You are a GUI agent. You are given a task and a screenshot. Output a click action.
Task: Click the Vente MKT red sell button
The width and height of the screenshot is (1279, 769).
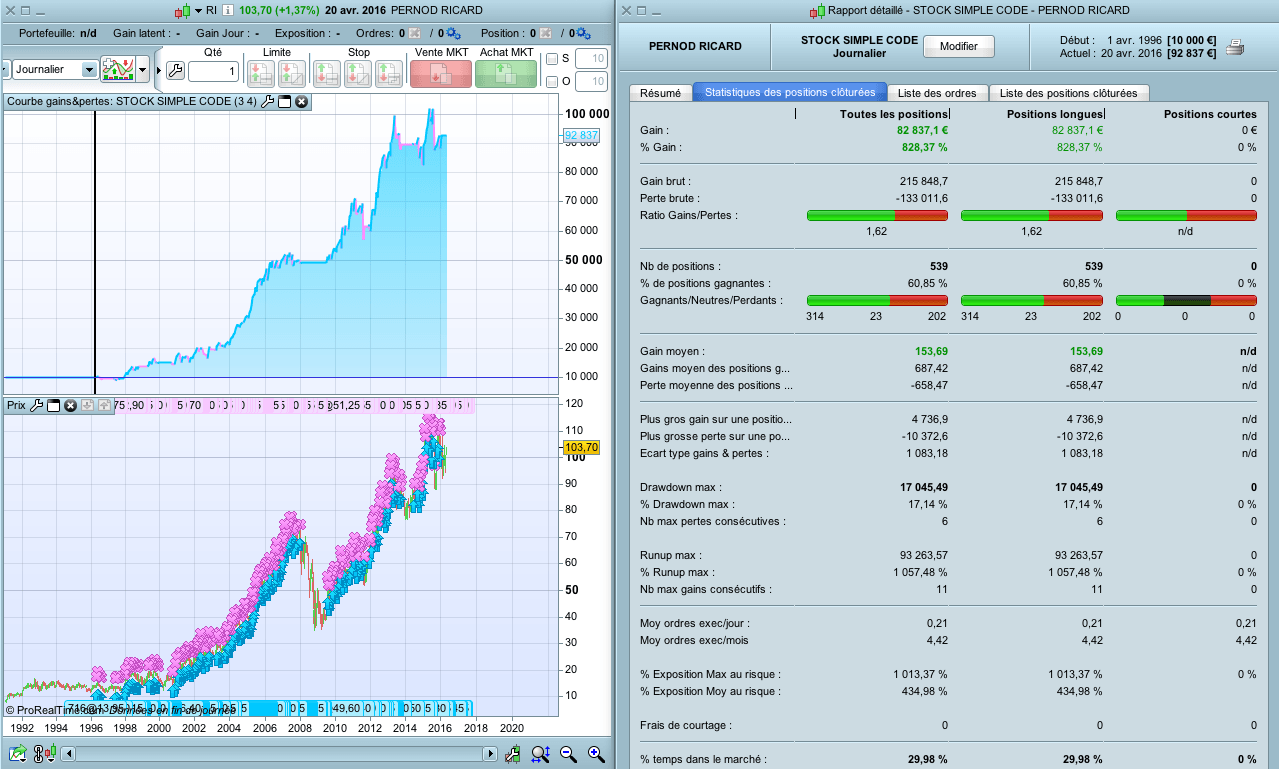[440, 72]
